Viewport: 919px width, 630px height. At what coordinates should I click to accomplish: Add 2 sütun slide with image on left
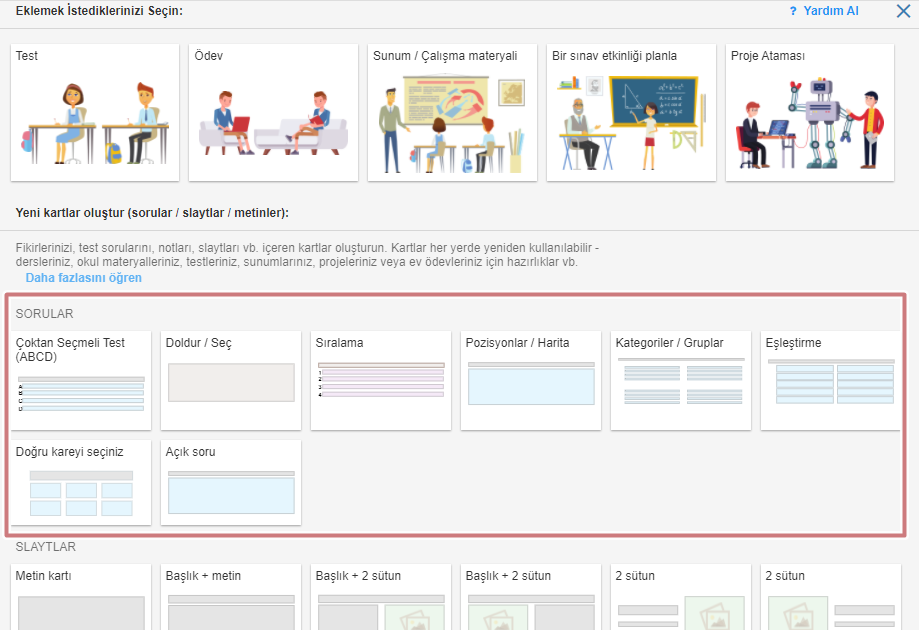(x=830, y=597)
